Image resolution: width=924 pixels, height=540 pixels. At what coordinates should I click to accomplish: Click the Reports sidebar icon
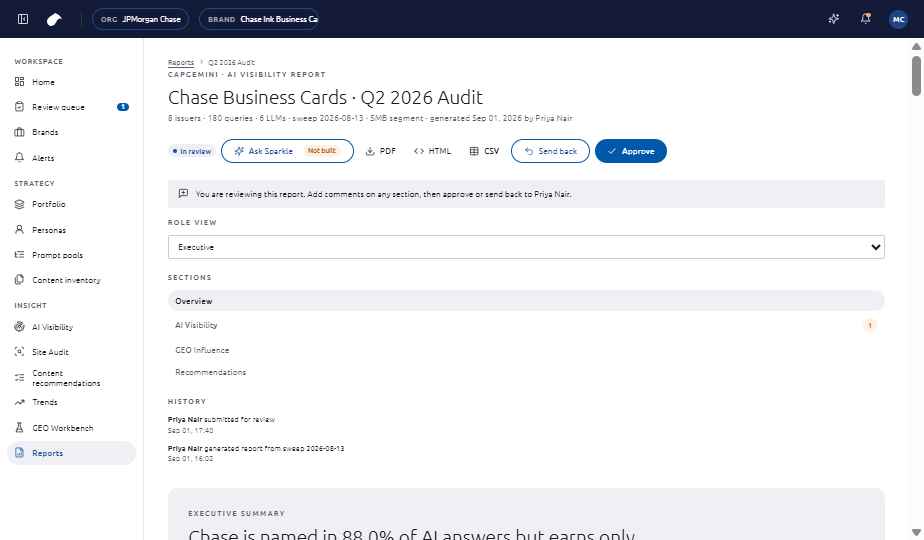pyautogui.click(x=19, y=453)
